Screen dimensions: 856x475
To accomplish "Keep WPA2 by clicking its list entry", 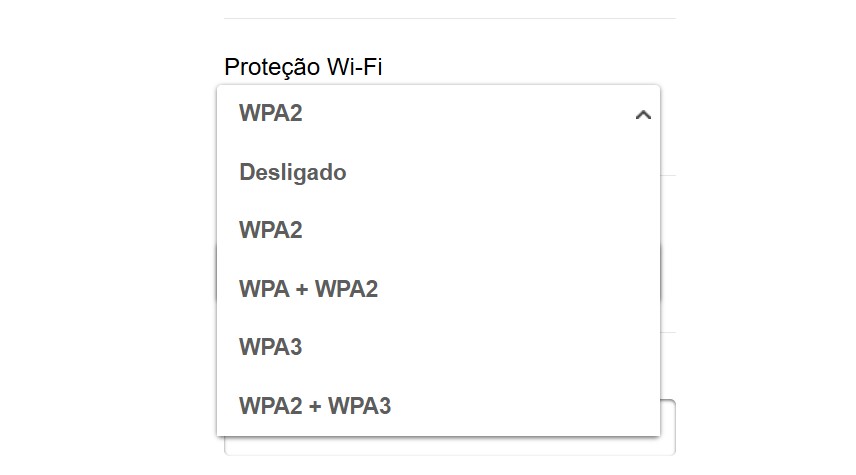I will tap(271, 231).
